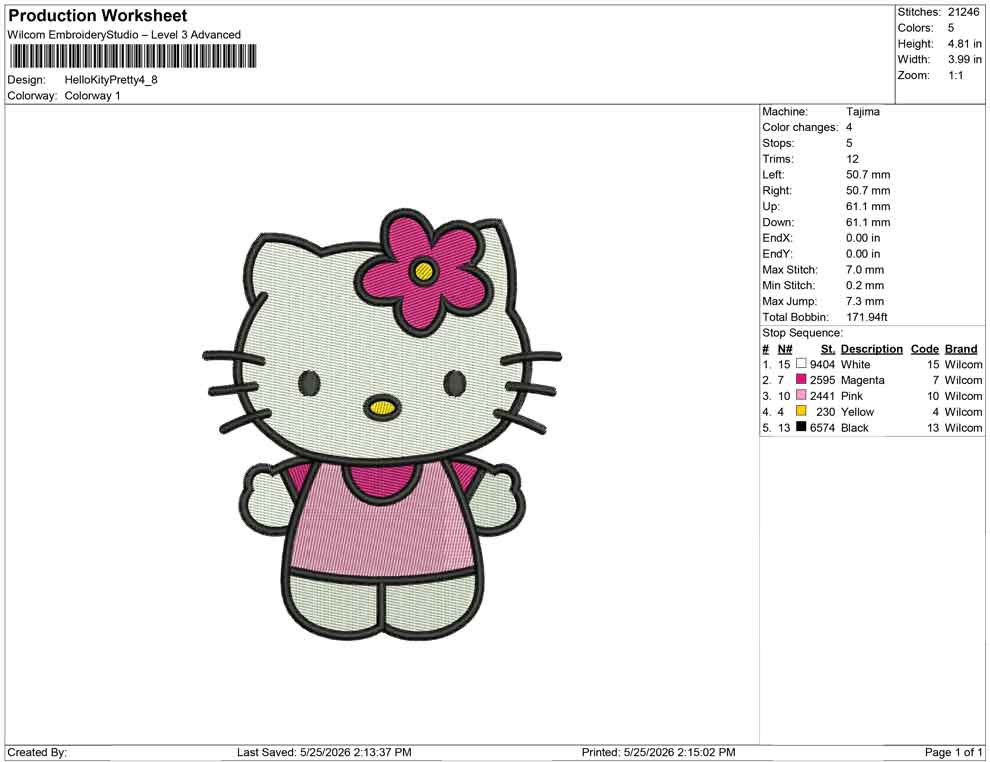
Task: Click stitch count '2595' in Magenta row
Action: point(822,380)
